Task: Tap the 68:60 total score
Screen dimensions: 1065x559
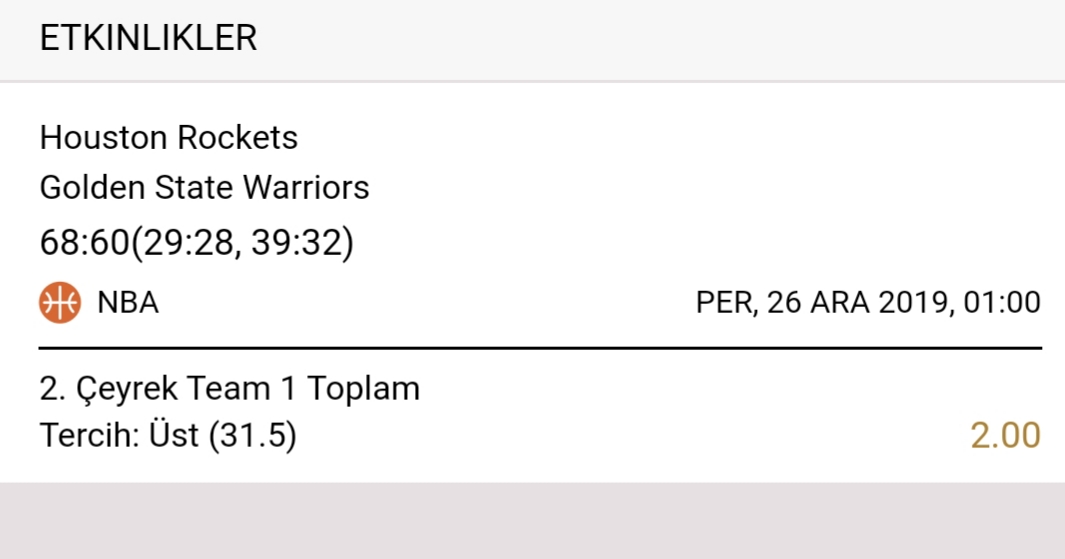Action: [x=84, y=242]
